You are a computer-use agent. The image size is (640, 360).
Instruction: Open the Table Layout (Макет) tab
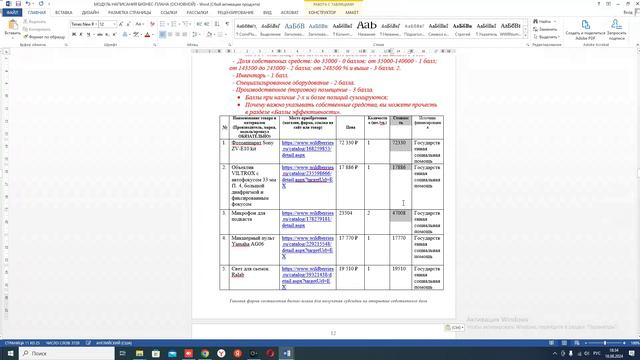352,13
